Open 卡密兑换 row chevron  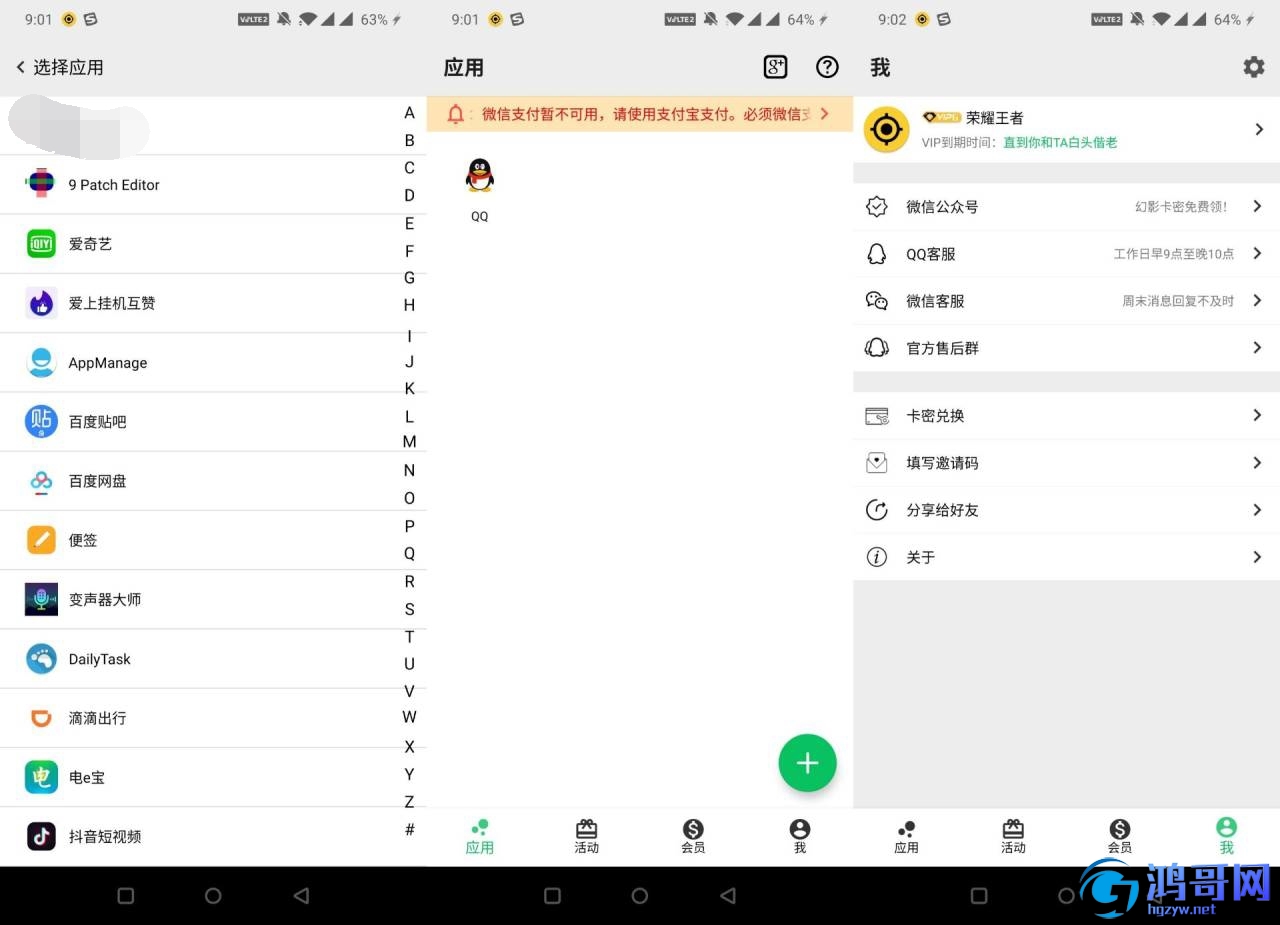click(x=1258, y=415)
